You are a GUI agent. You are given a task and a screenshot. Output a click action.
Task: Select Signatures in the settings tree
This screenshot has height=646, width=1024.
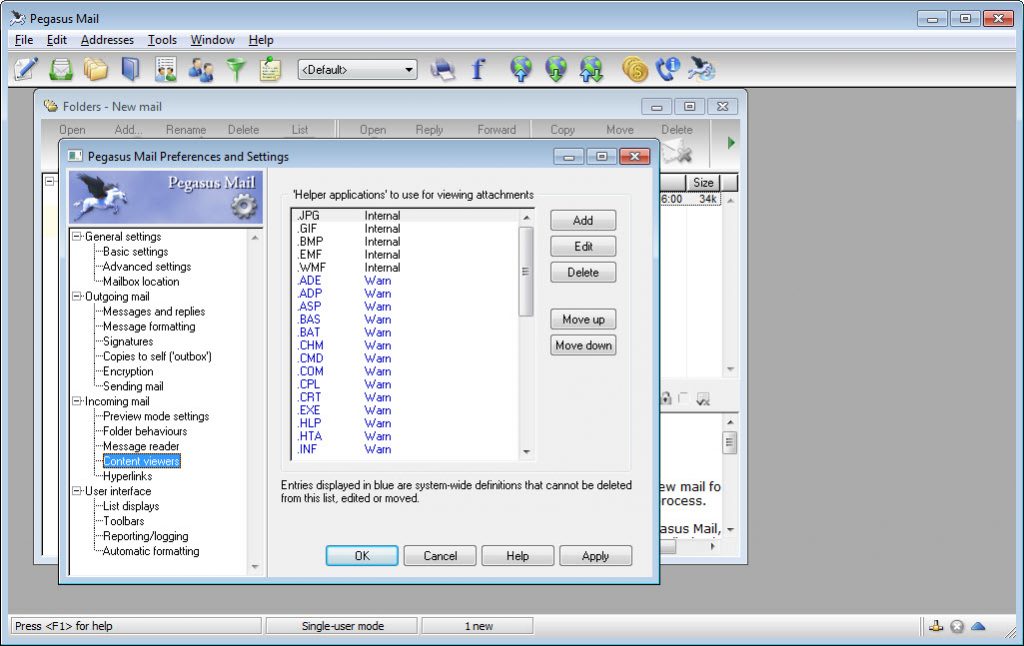pyautogui.click(x=128, y=341)
